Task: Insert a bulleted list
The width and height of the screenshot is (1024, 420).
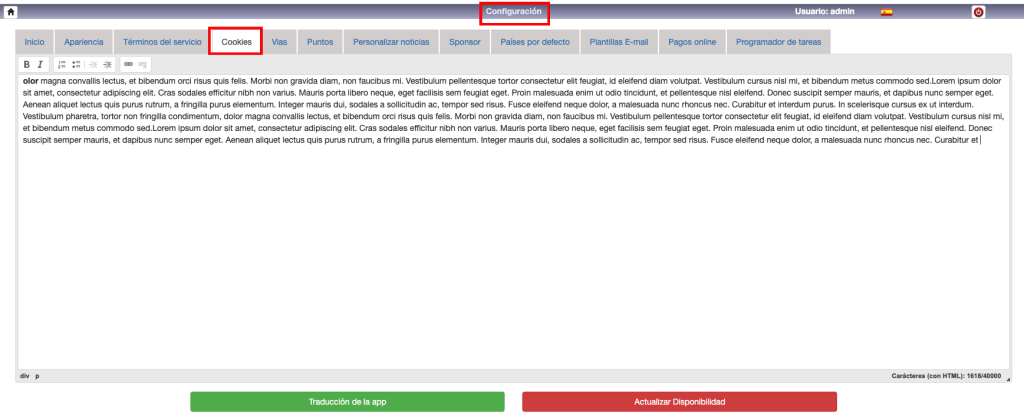Action: pos(76,64)
